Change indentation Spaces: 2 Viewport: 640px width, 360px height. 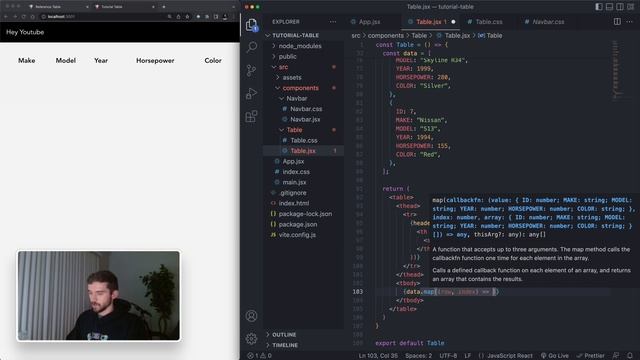coord(418,356)
